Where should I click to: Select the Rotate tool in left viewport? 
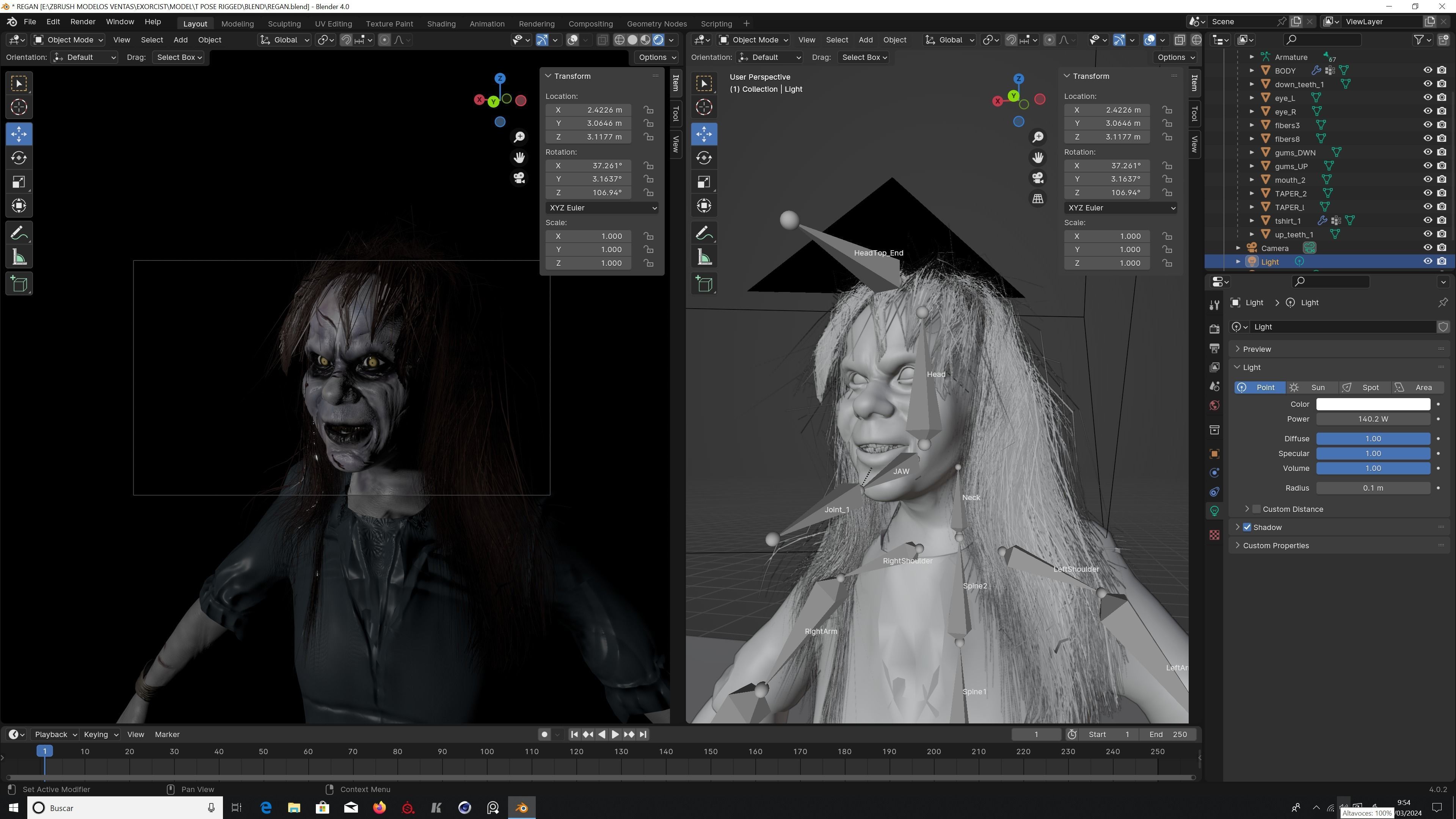click(x=19, y=158)
